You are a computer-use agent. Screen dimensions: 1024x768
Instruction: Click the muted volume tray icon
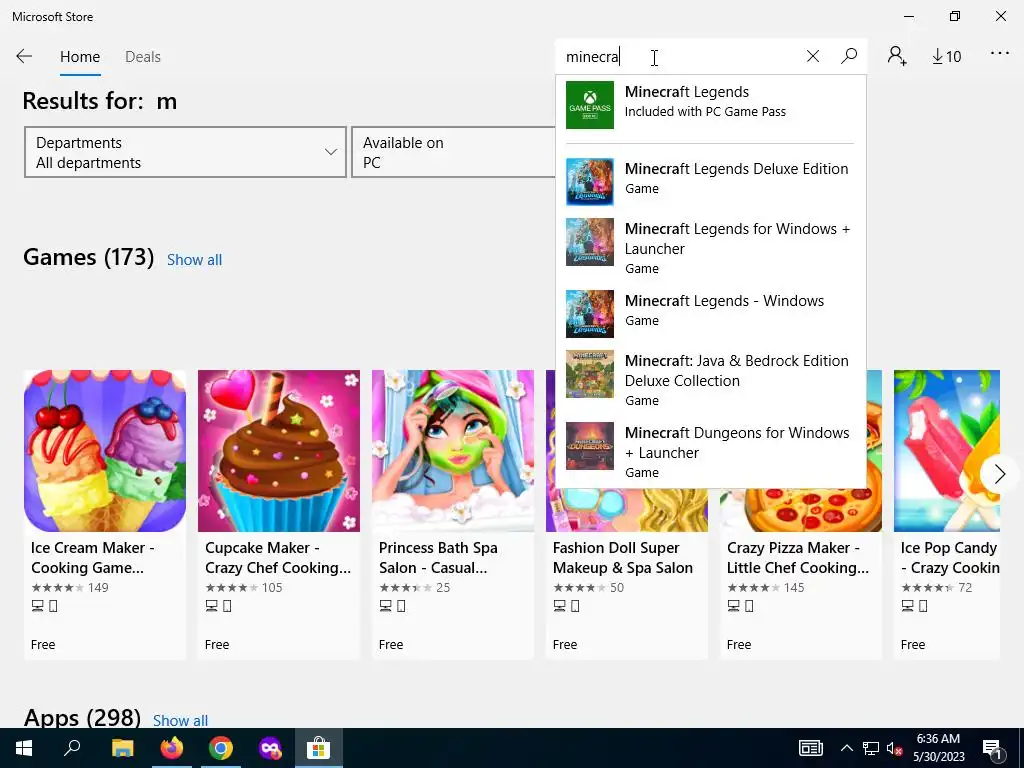click(x=895, y=748)
